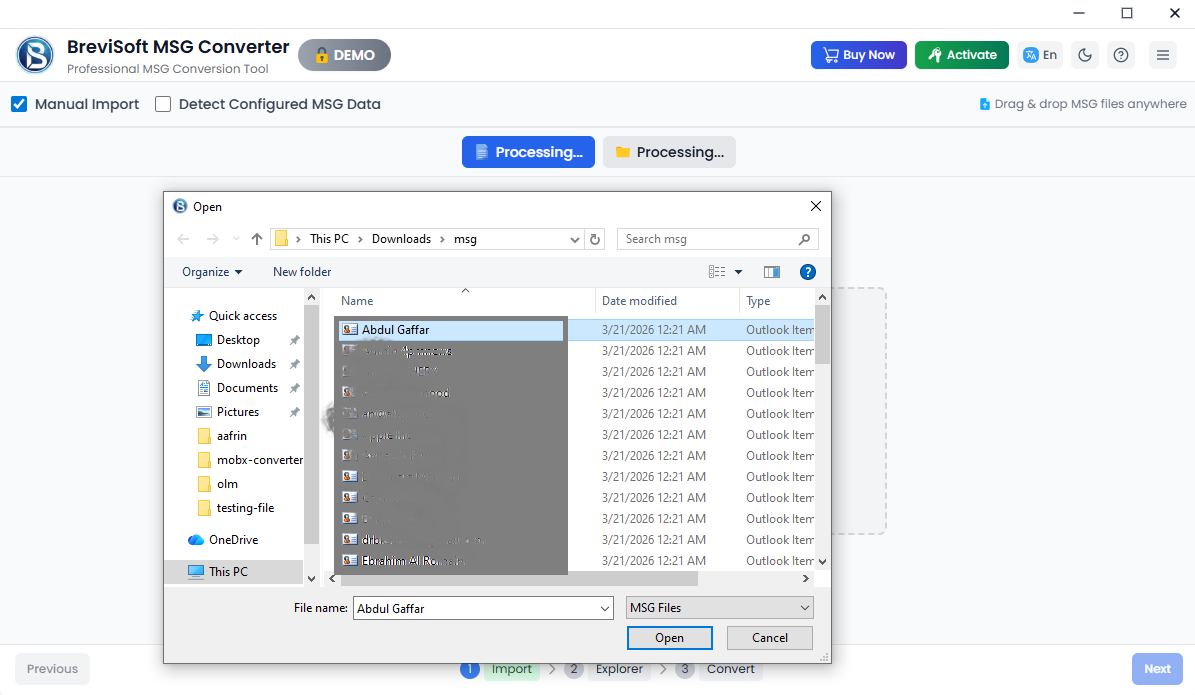Open the testing-file folder
Image resolution: width=1195 pixels, height=695 pixels.
pyautogui.click(x=245, y=508)
